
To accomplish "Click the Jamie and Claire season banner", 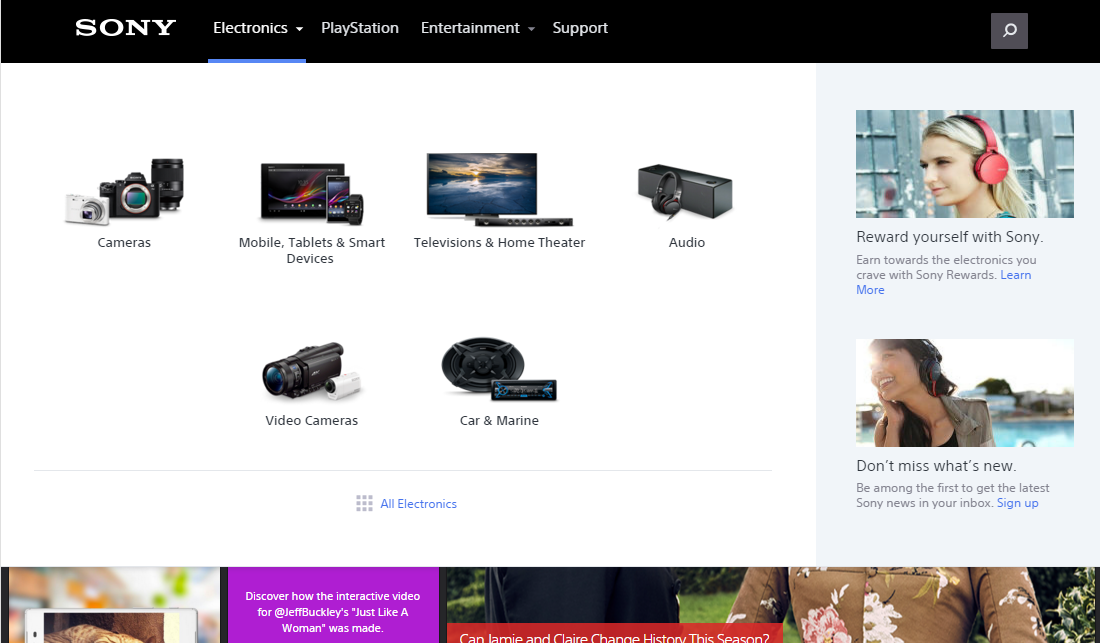I will coord(614,634).
